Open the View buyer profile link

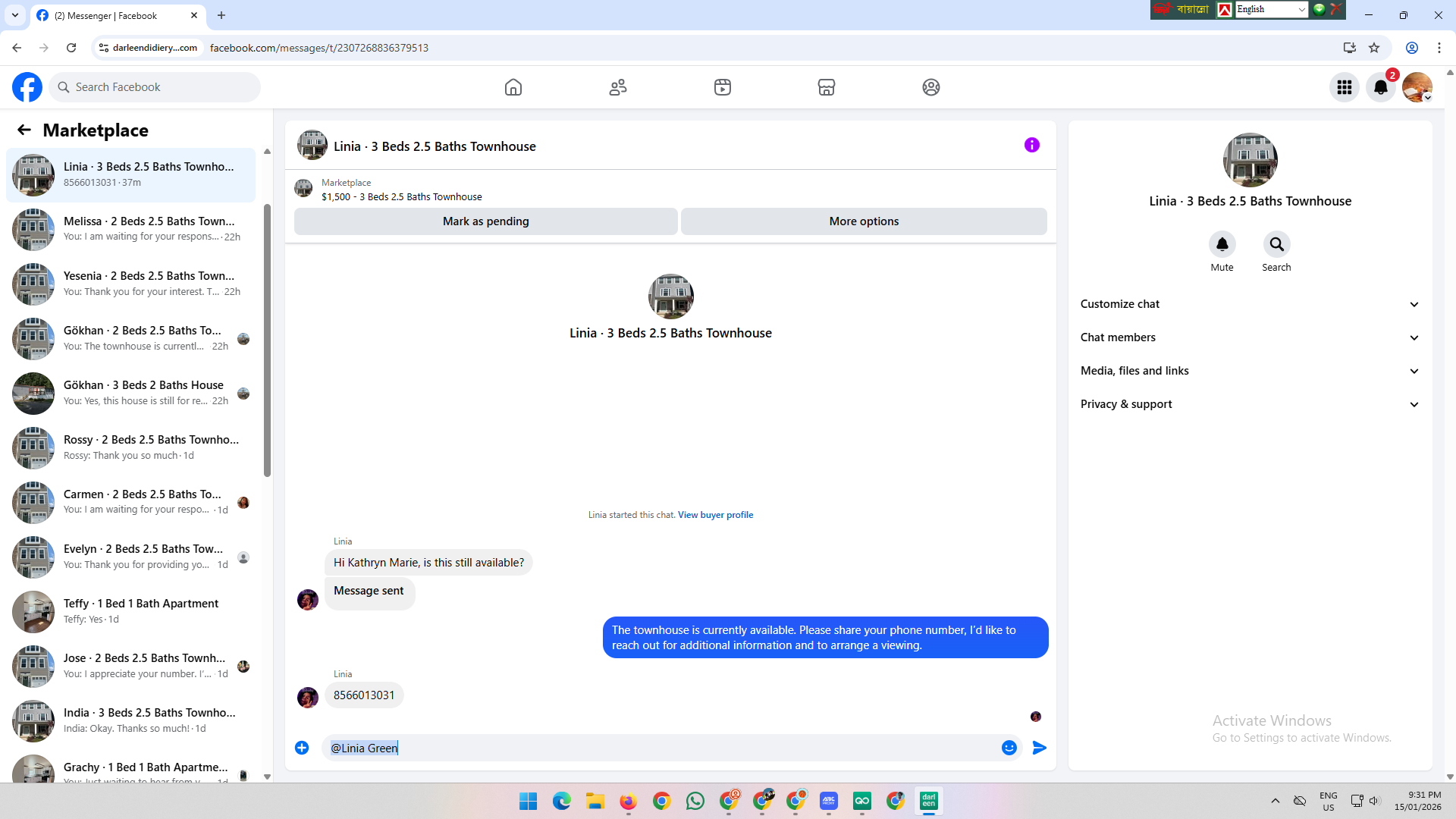click(x=715, y=515)
